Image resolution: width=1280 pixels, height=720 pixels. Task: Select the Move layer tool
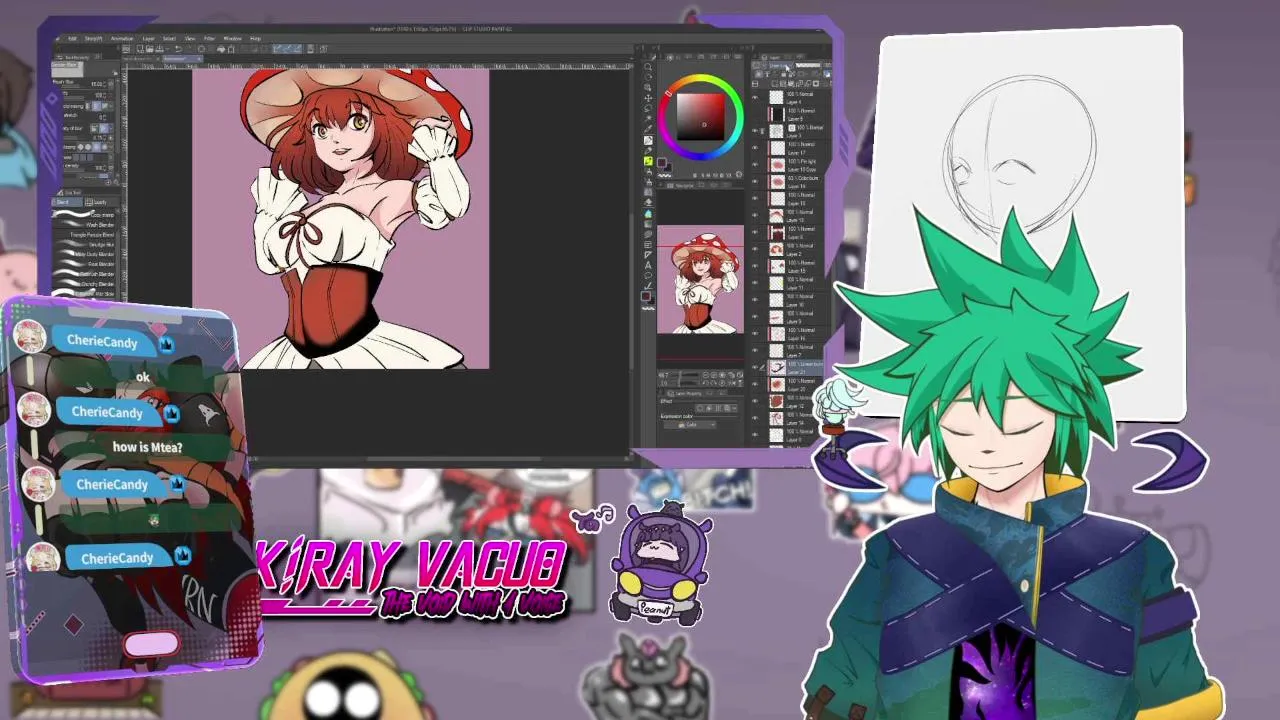[x=648, y=98]
